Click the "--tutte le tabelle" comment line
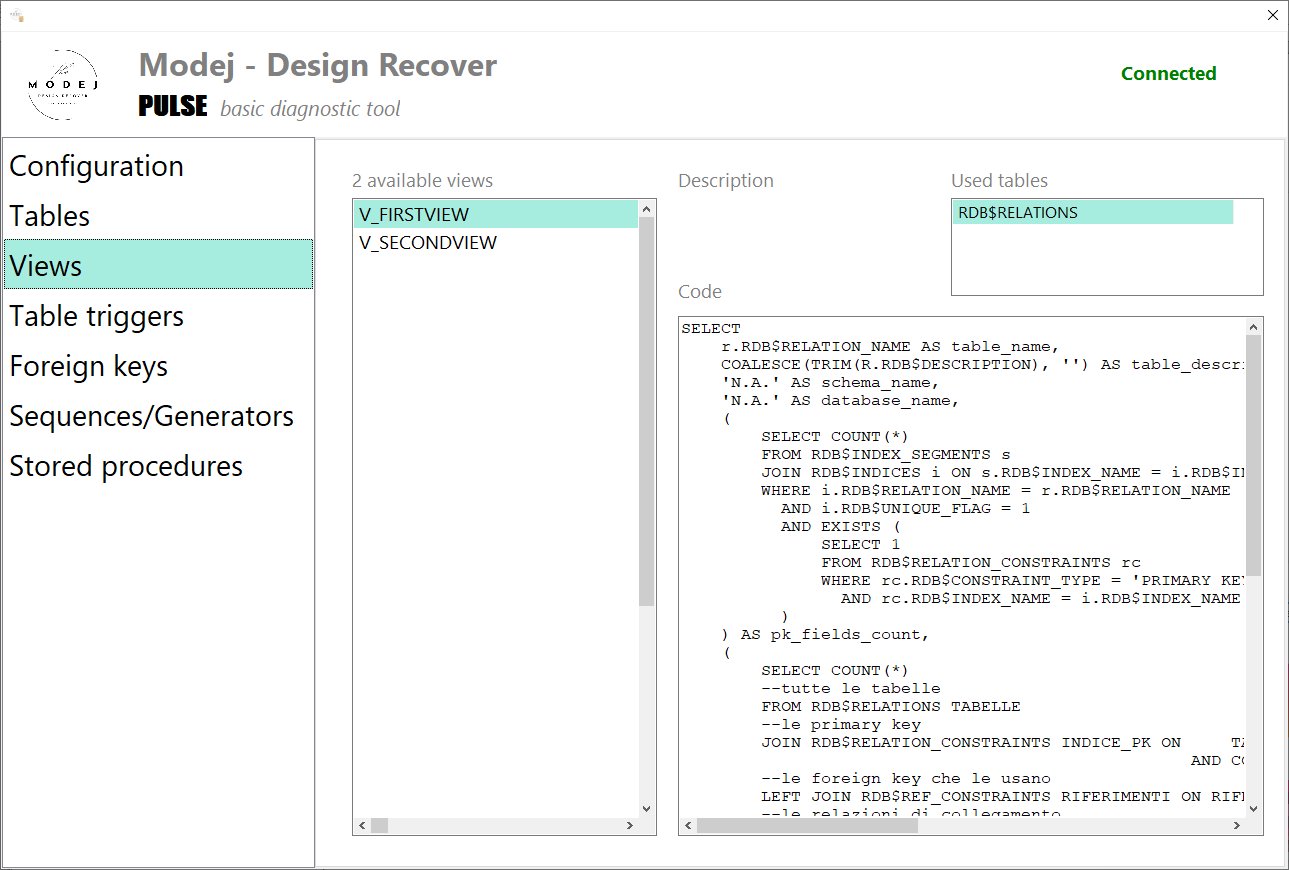Image resolution: width=1289 pixels, height=870 pixels. (x=851, y=688)
